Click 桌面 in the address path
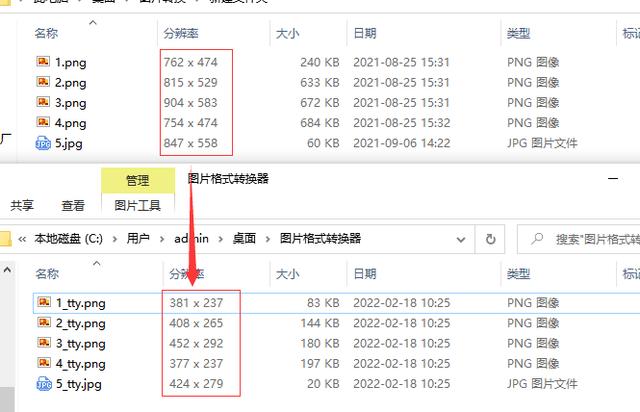Viewport: 640px width, 412px height. click(x=244, y=238)
